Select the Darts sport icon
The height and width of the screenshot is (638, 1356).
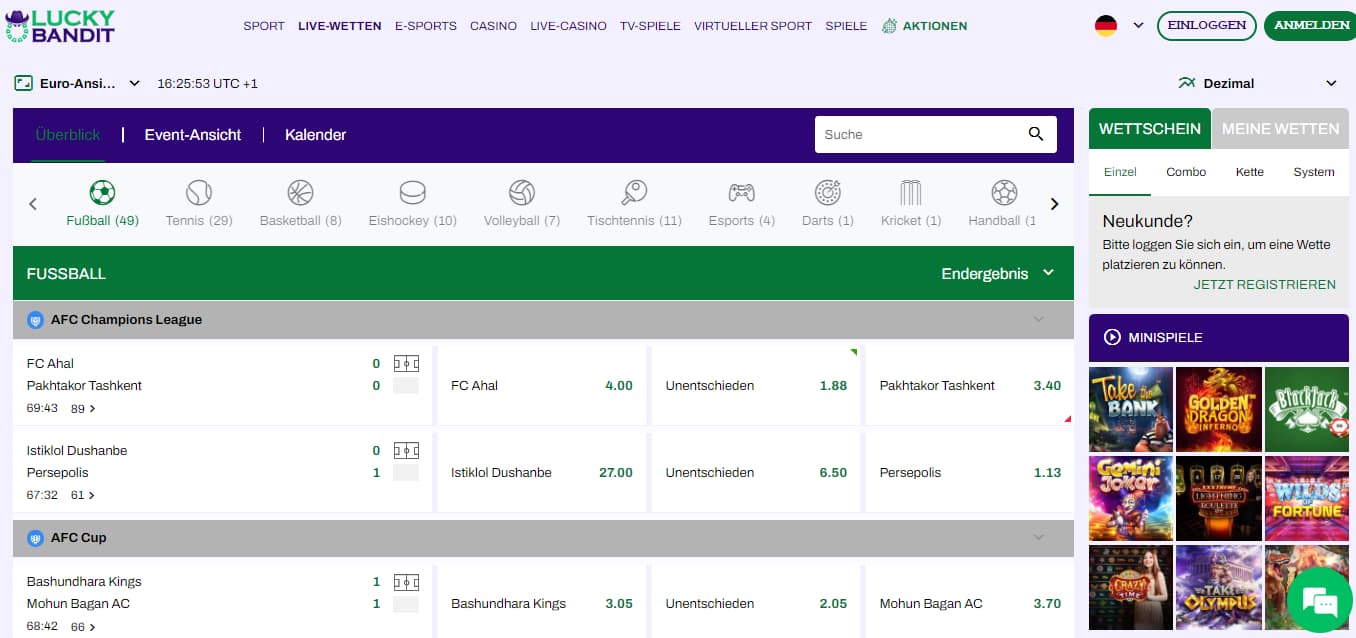827,192
